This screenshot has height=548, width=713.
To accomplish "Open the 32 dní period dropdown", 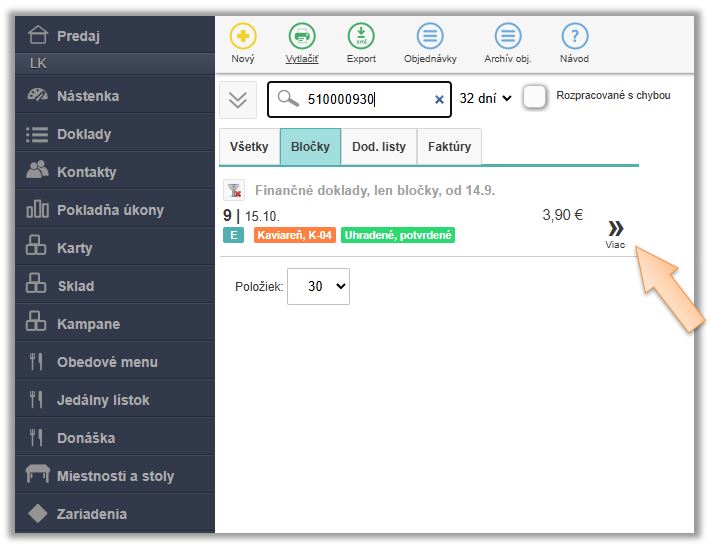I will [485, 98].
